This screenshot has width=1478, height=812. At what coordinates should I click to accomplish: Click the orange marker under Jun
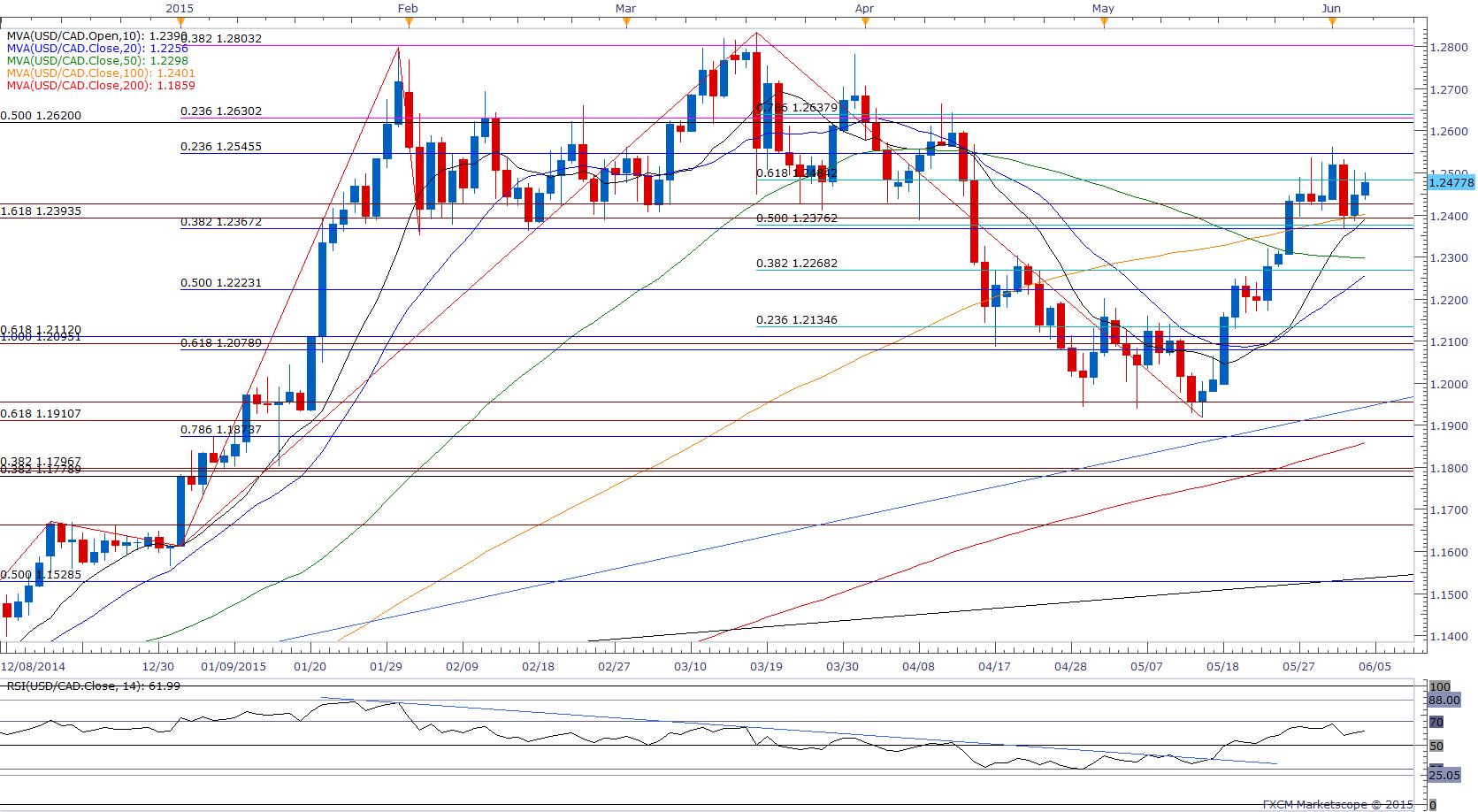pos(1332,22)
